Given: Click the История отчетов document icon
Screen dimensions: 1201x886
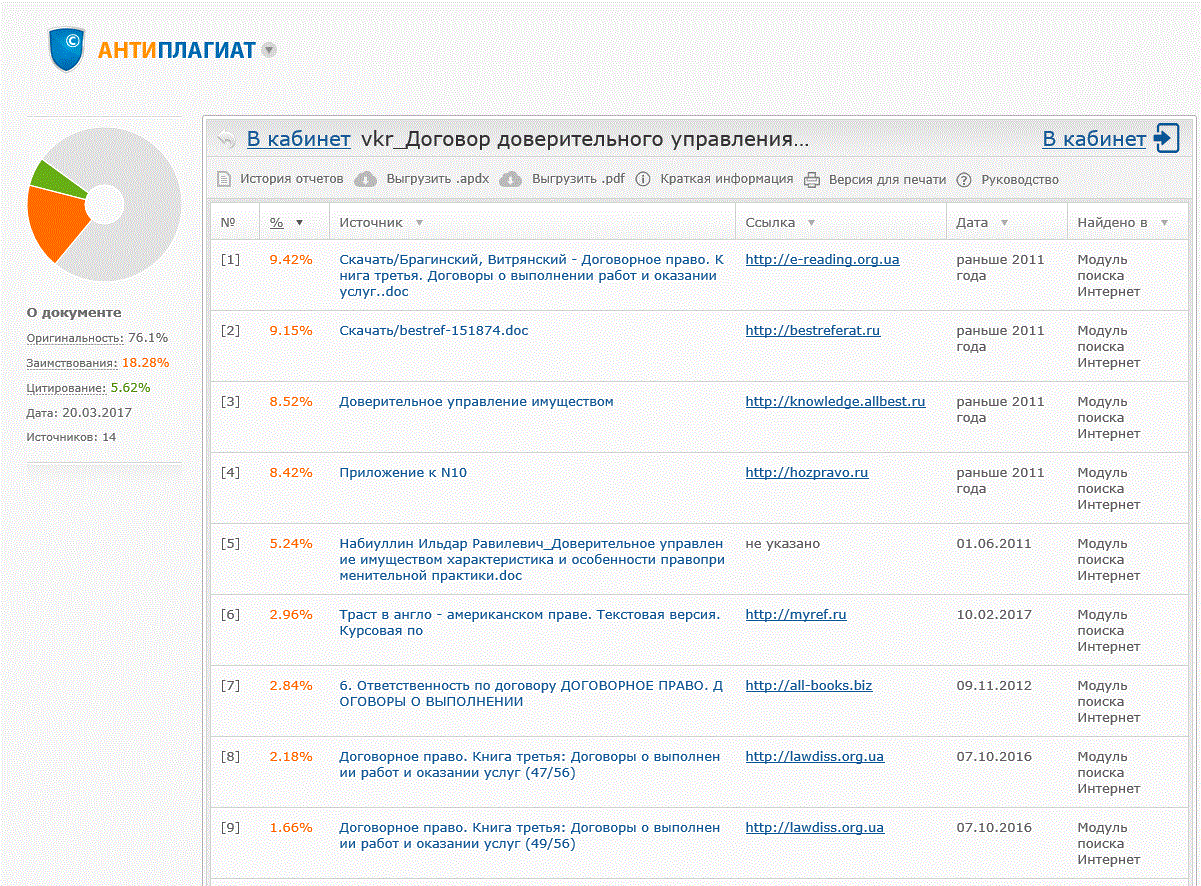Looking at the screenshot, I should 224,180.
